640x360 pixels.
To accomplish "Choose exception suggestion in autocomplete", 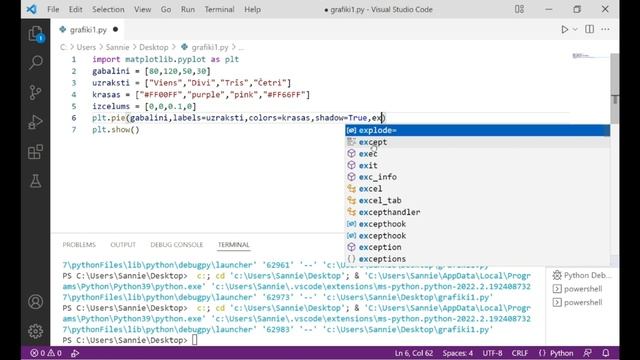I will coord(478,247).
